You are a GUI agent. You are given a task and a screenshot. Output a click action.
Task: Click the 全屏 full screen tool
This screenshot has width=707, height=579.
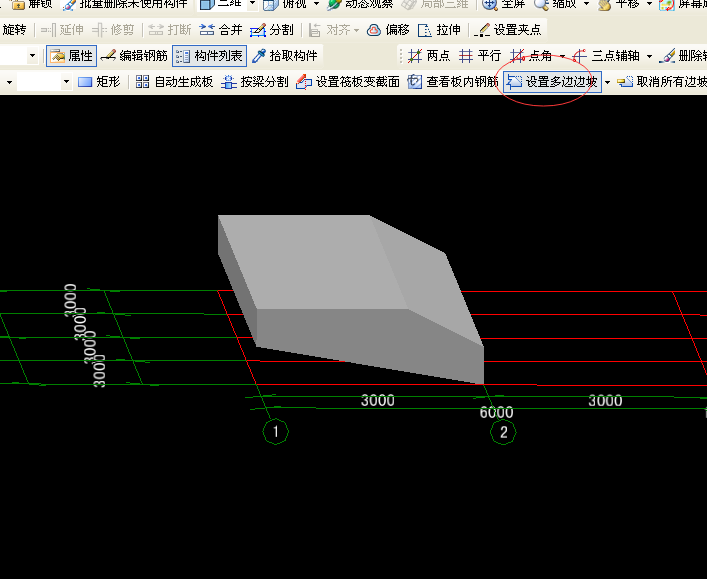[504, 4]
